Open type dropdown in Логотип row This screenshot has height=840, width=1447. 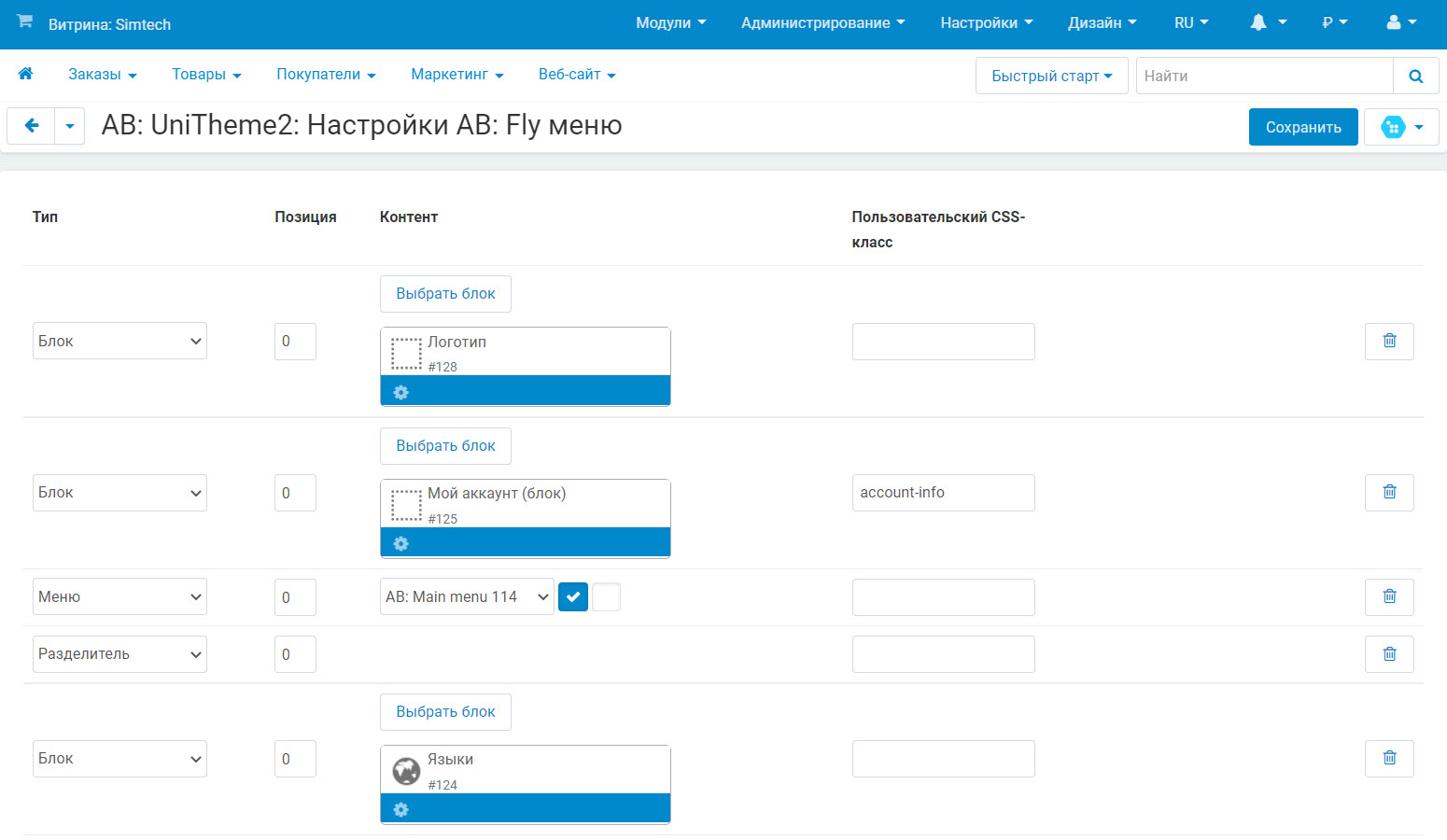119,341
